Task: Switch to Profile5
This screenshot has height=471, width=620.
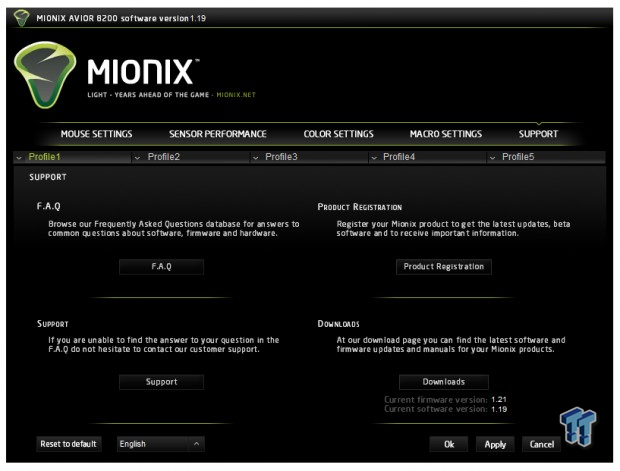Action: 518,157
